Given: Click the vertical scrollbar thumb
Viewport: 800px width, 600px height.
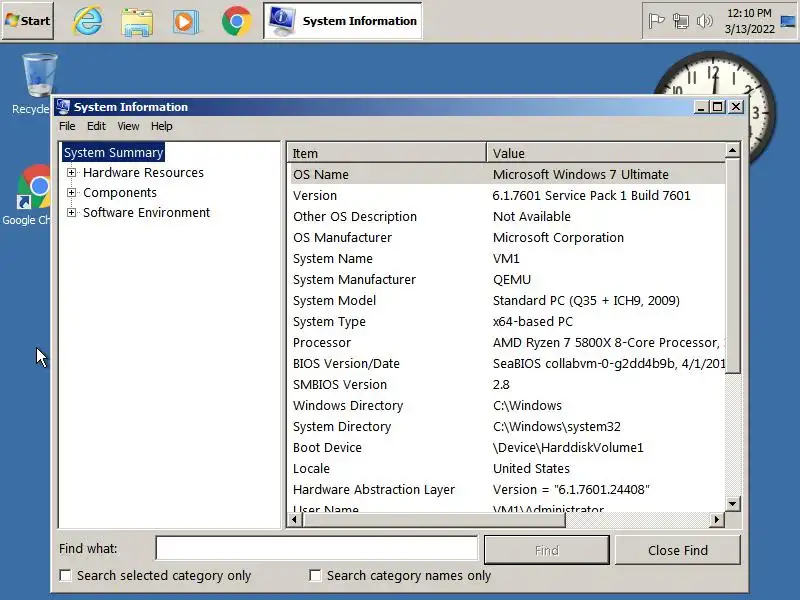Looking at the screenshot, I should [732, 265].
